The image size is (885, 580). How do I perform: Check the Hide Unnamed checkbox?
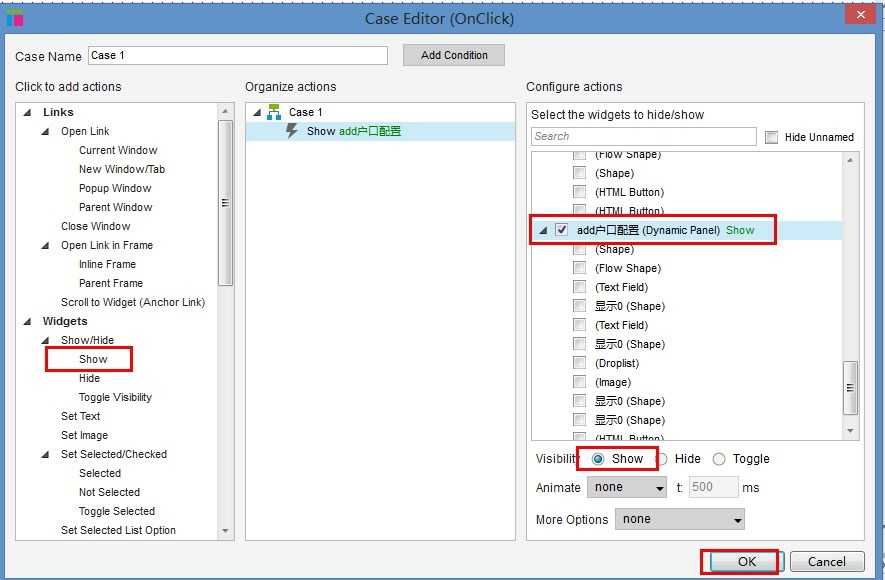pyautogui.click(x=771, y=137)
